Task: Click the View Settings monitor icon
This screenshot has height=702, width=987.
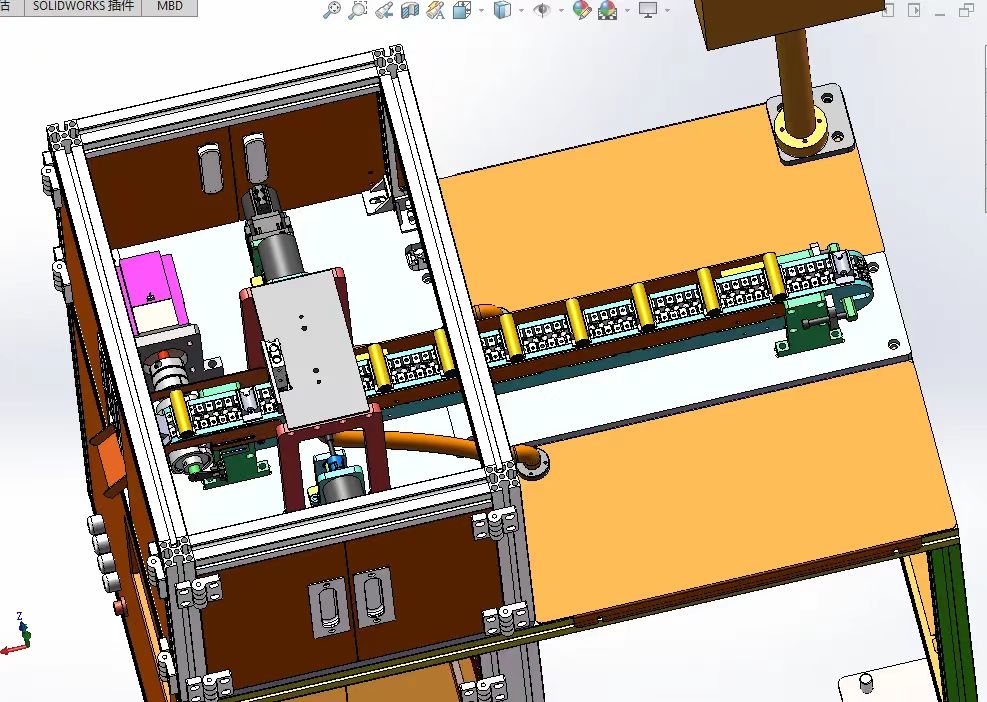Action: 648,9
